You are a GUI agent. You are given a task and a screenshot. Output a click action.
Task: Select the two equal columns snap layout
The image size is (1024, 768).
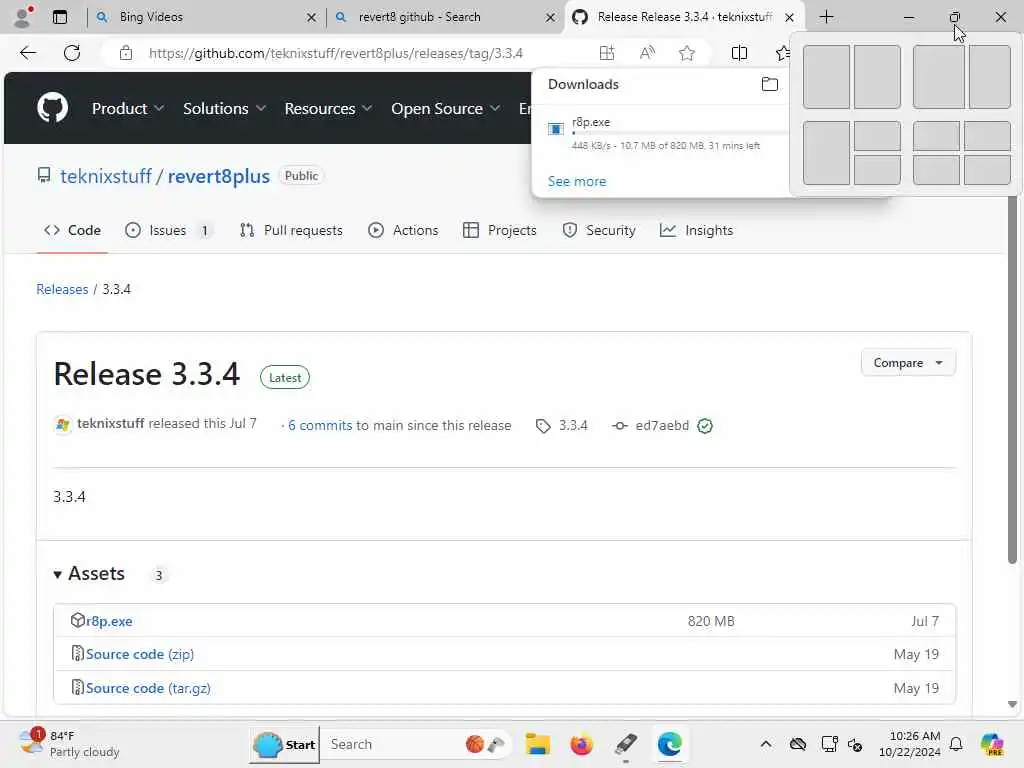click(x=852, y=77)
